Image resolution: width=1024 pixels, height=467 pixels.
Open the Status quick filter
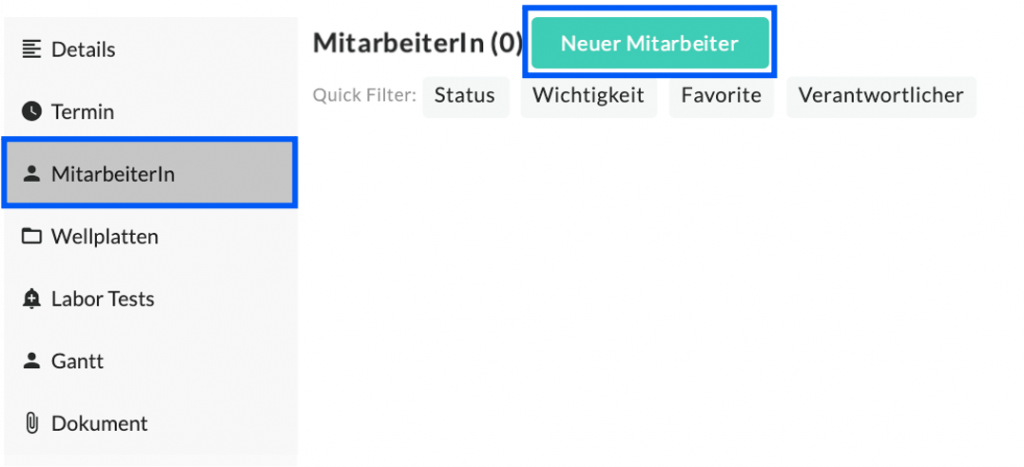click(x=464, y=96)
